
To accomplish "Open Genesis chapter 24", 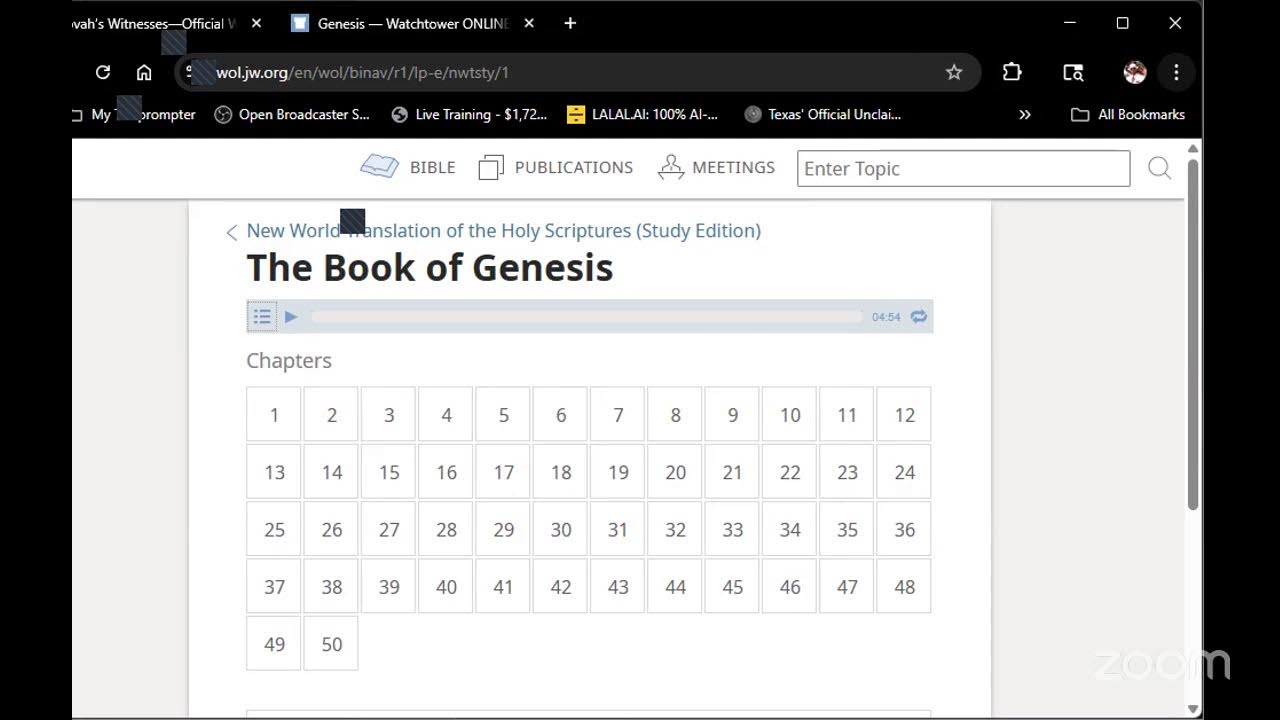I will pos(904,472).
